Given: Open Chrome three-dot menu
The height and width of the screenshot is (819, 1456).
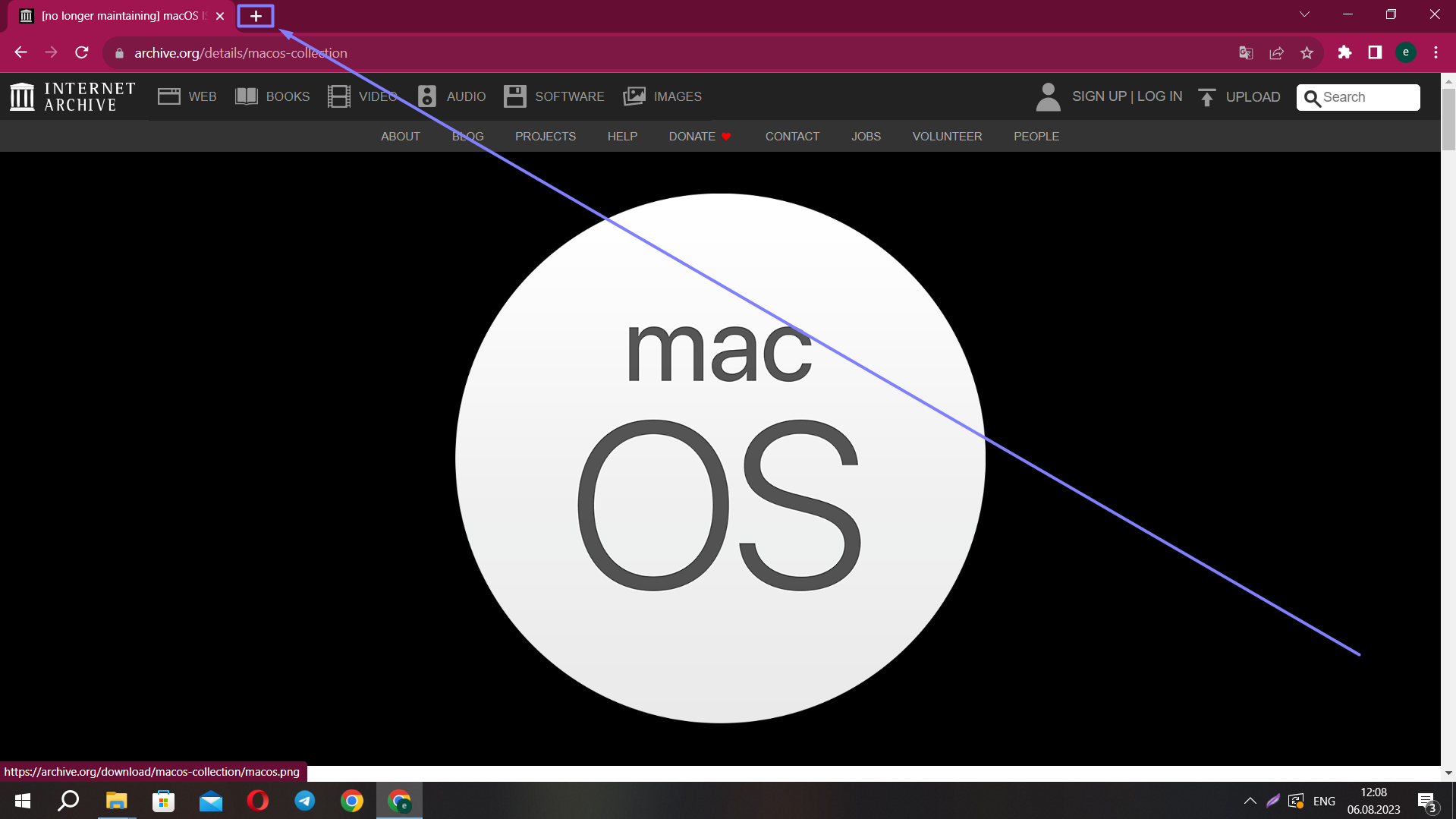Looking at the screenshot, I should (x=1436, y=52).
